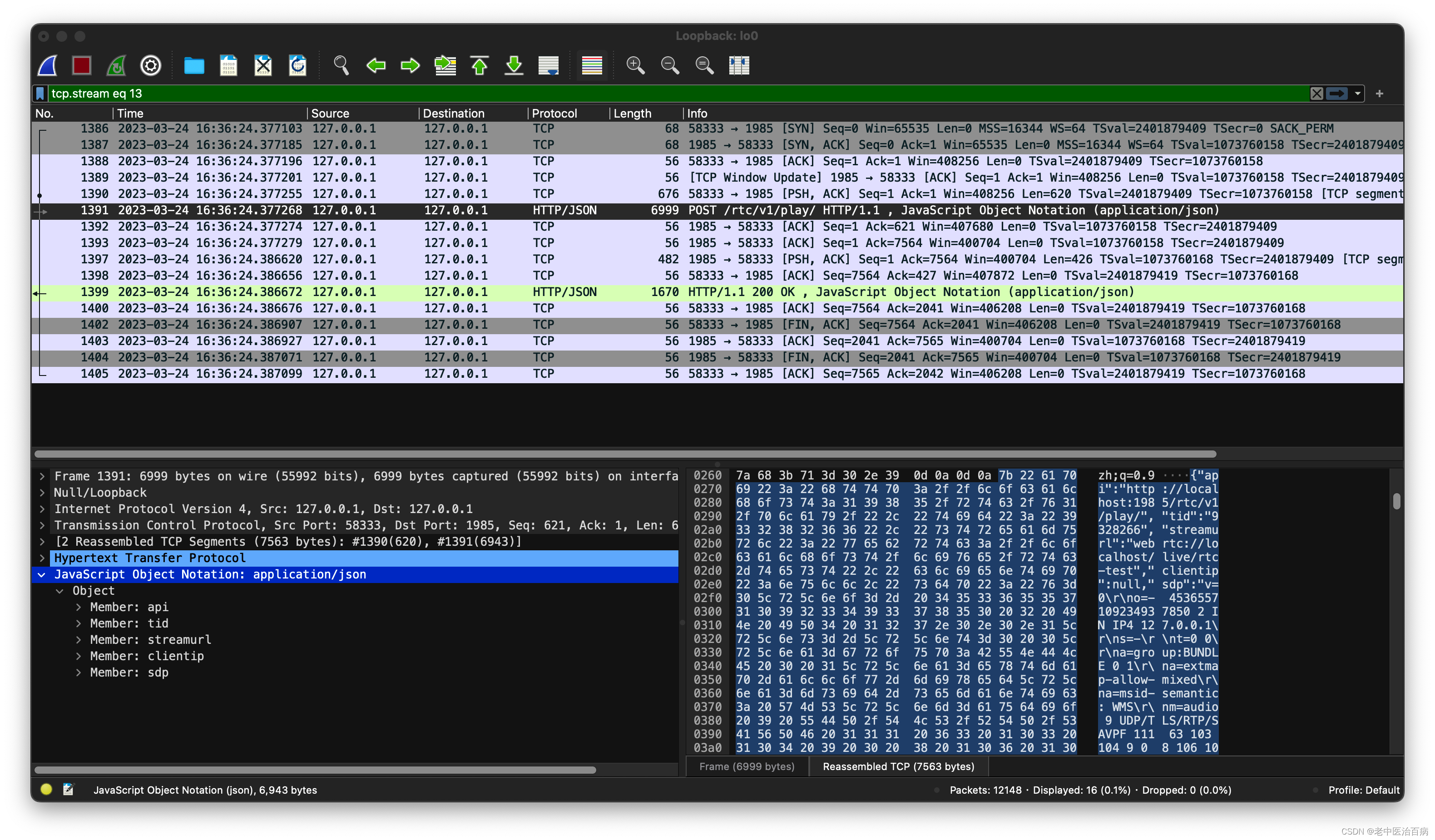
Task: Click the red Stop capture button
Action: (81, 65)
